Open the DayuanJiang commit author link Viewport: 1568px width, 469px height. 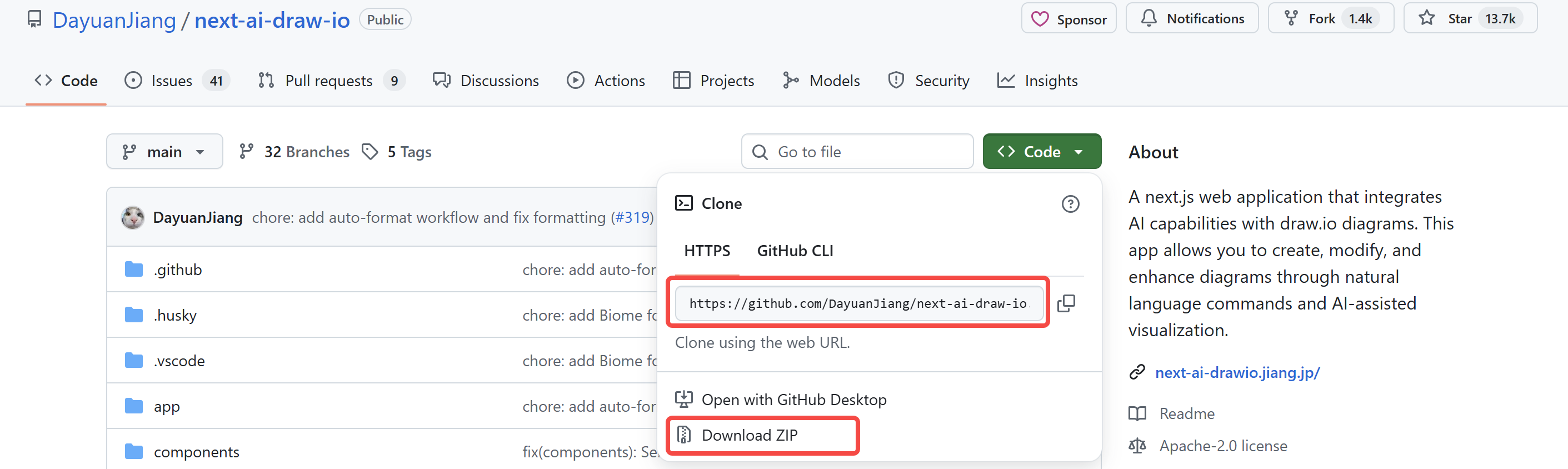(x=198, y=217)
